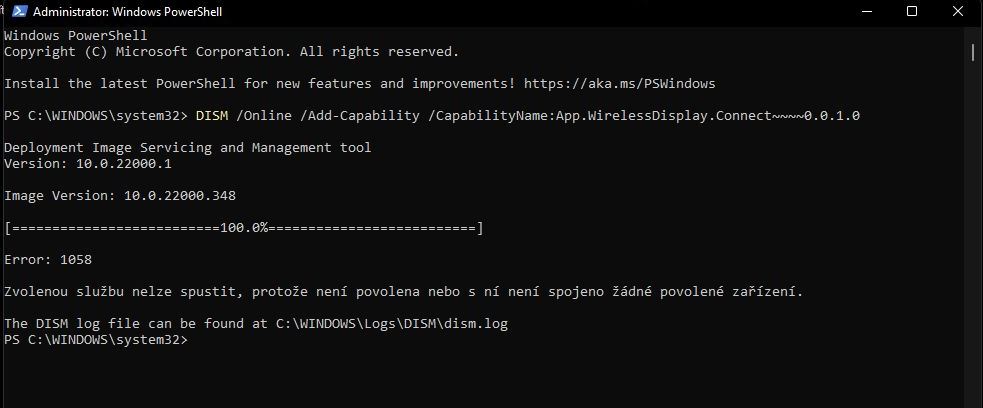This screenshot has height=408, width=983.
Task: Click the DISM /Online command text
Action: 240,116
